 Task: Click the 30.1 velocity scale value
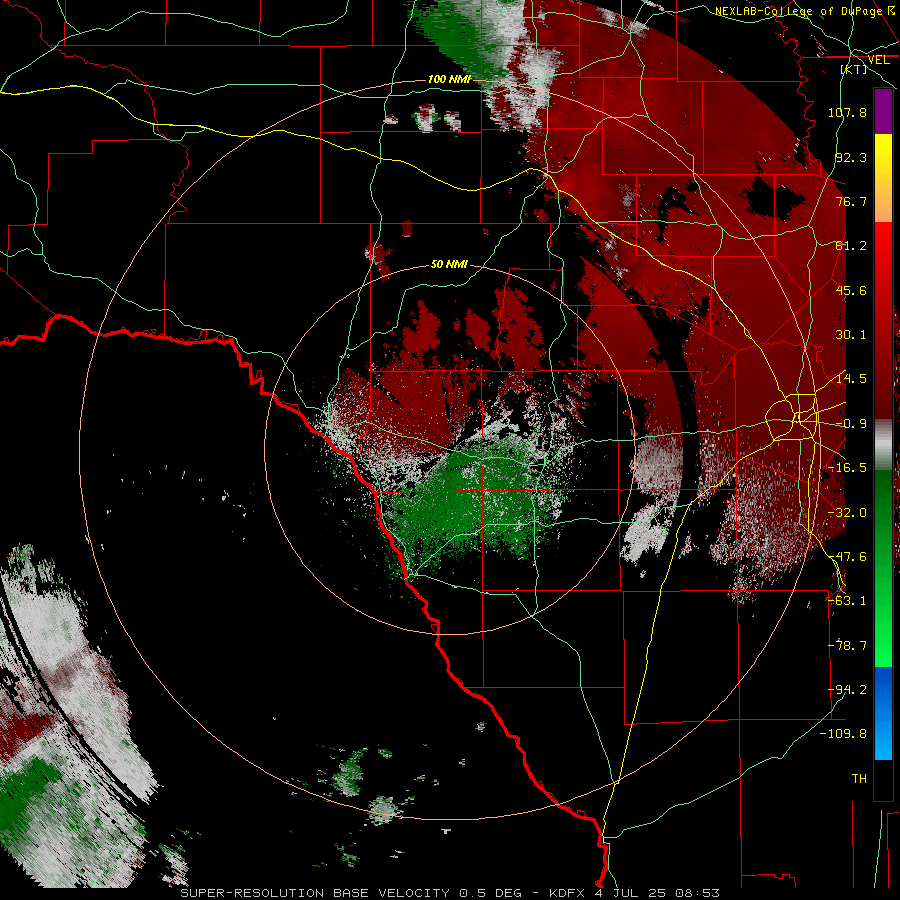click(x=851, y=335)
